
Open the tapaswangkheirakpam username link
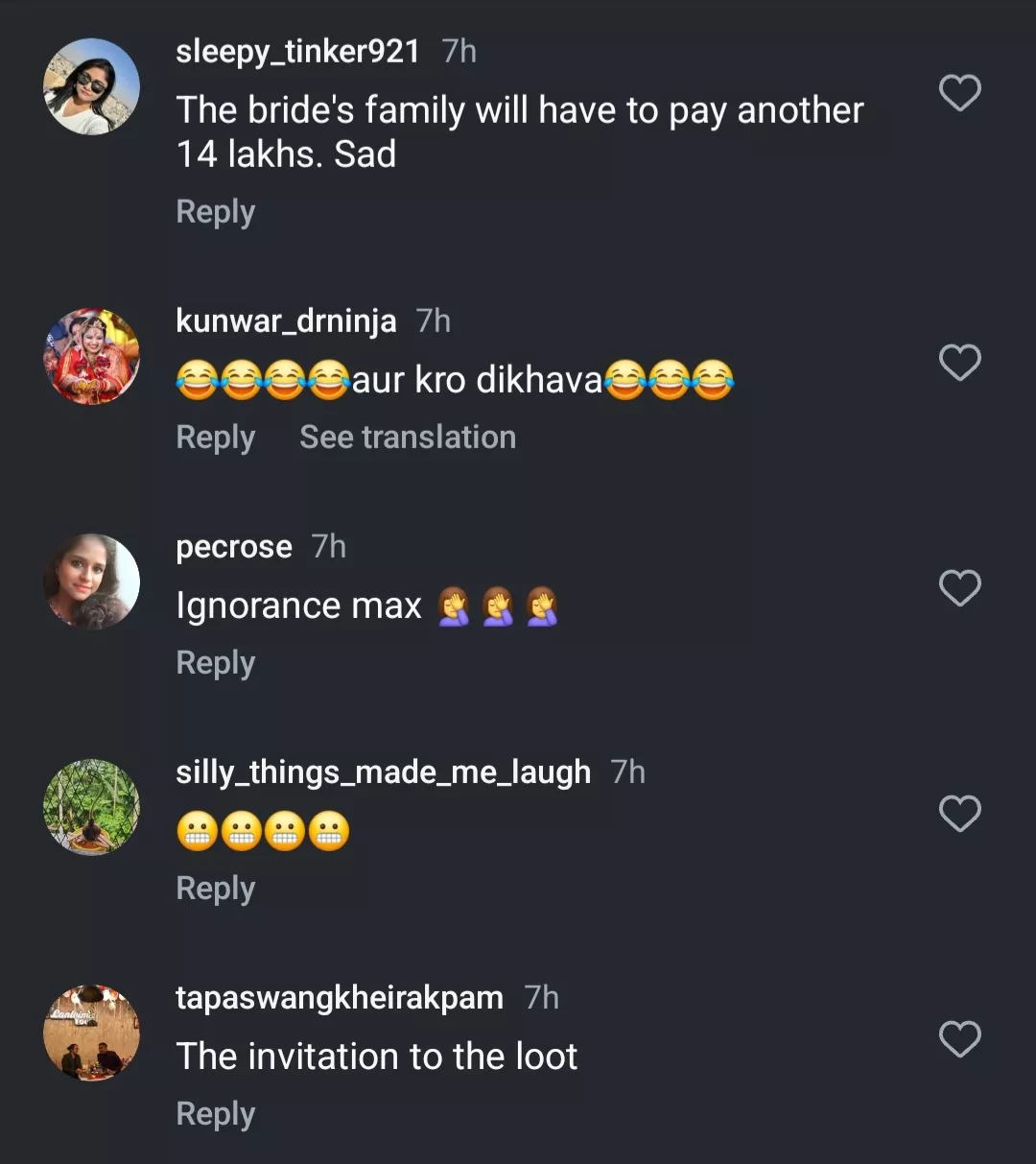(340, 998)
